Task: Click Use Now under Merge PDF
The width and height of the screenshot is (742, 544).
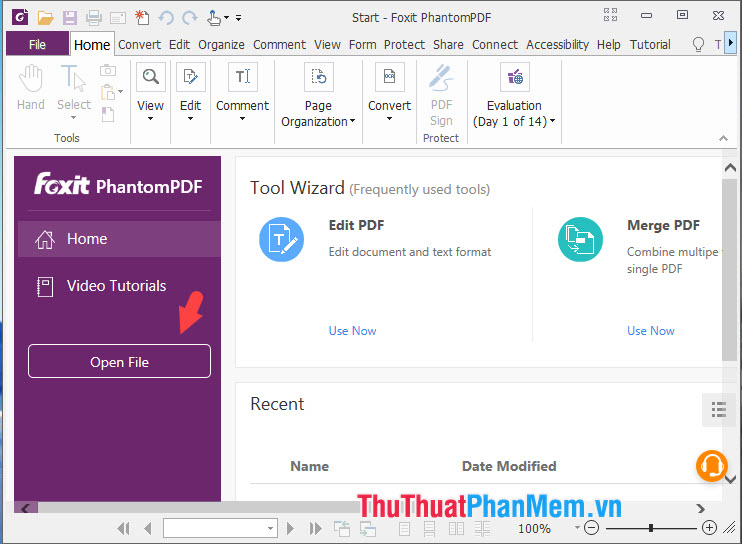Action: [x=651, y=331]
